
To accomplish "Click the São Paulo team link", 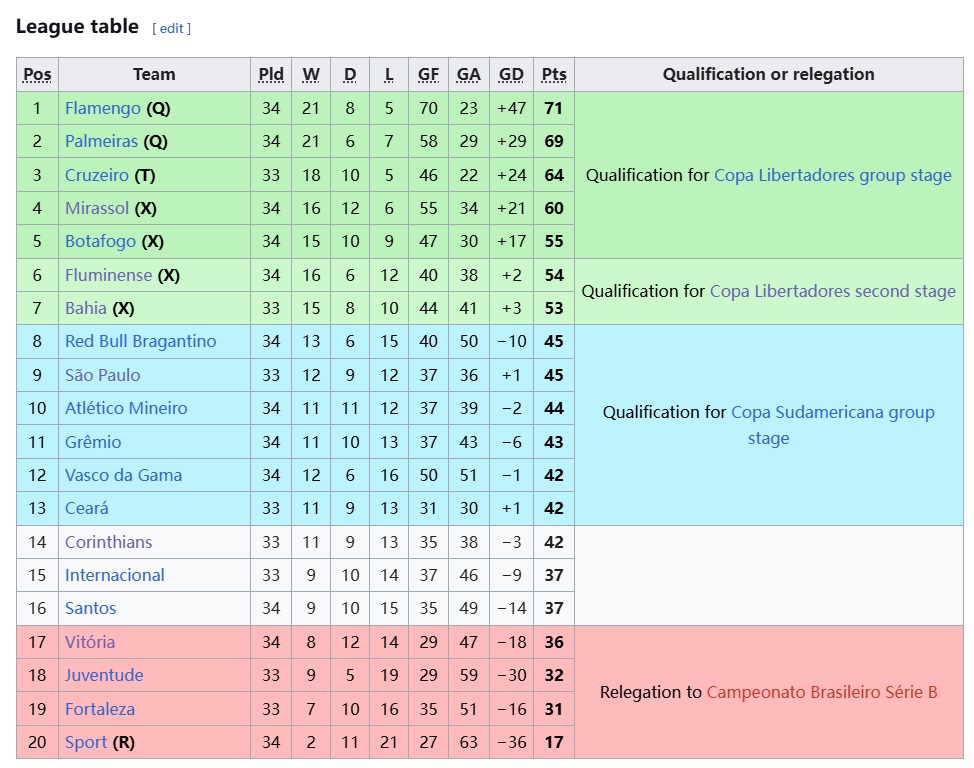I will tap(102, 375).
